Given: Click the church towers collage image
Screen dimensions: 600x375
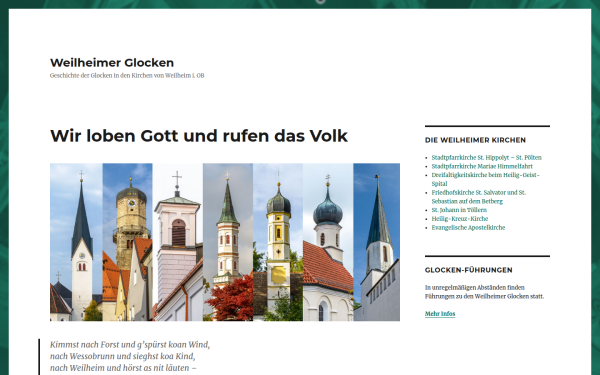Looking at the screenshot, I should 225,242.
